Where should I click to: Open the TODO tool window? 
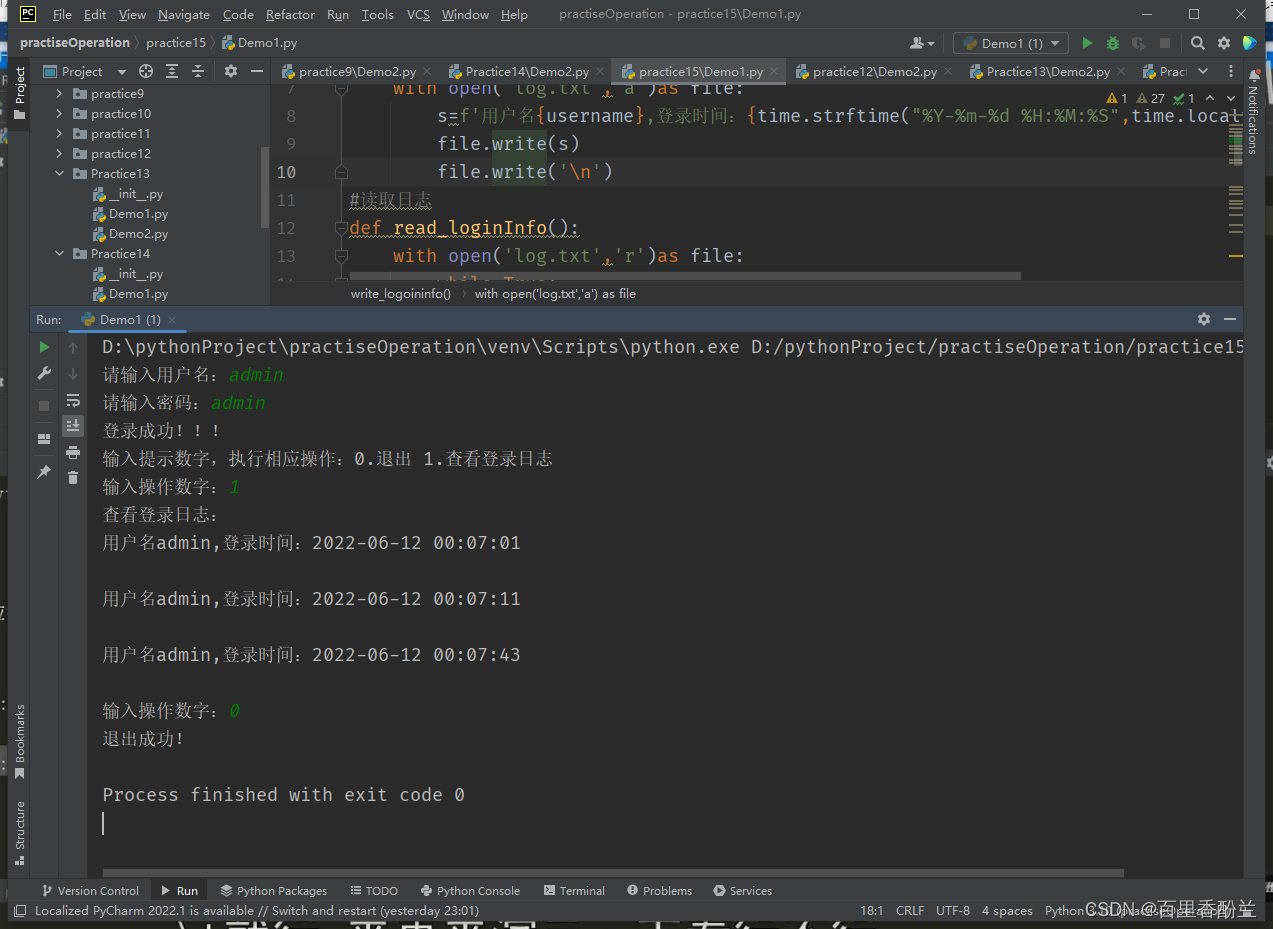[374, 890]
